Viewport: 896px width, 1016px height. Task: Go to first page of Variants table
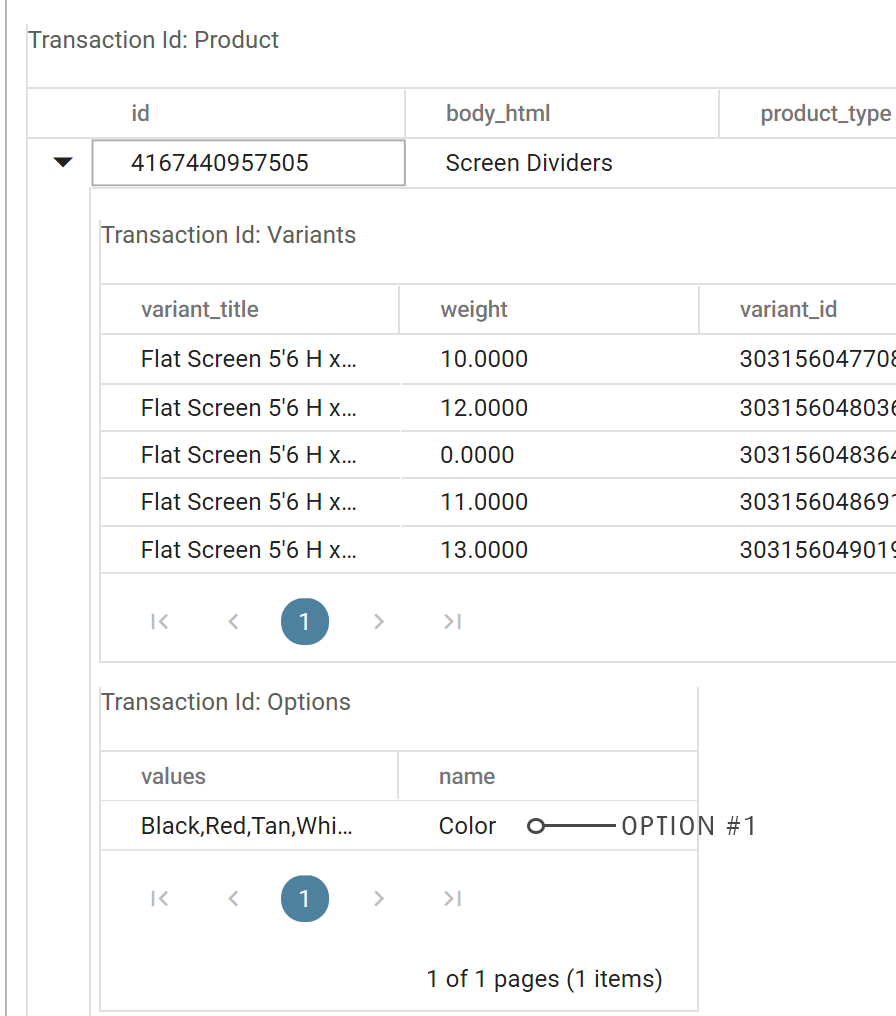tap(159, 622)
